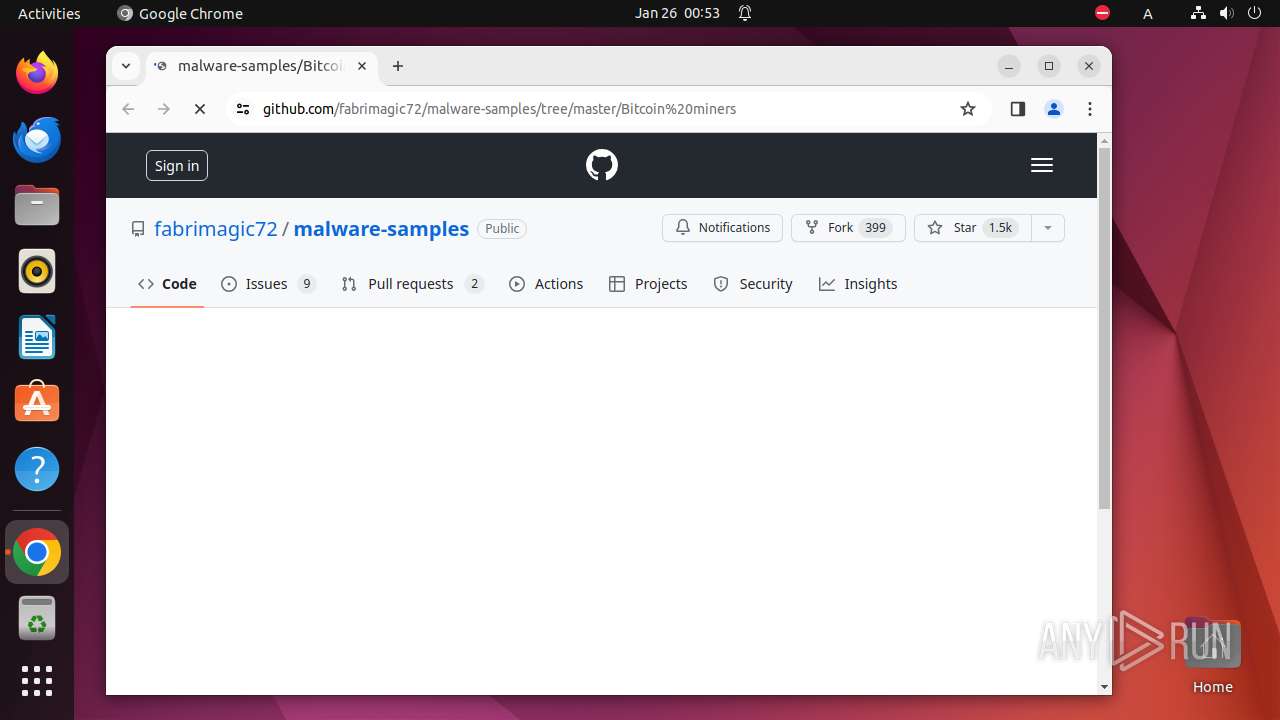The height and width of the screenshot is (720, 1280).
Task: Toggle Chrome side panel
Action: (1018, 109)
